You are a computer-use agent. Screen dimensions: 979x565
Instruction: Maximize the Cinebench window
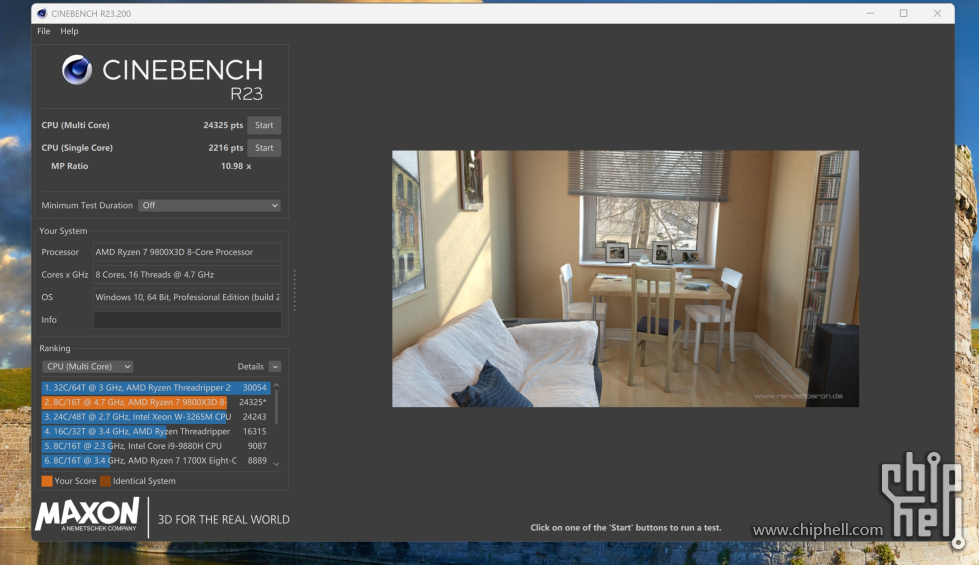(x=903, y=13)
